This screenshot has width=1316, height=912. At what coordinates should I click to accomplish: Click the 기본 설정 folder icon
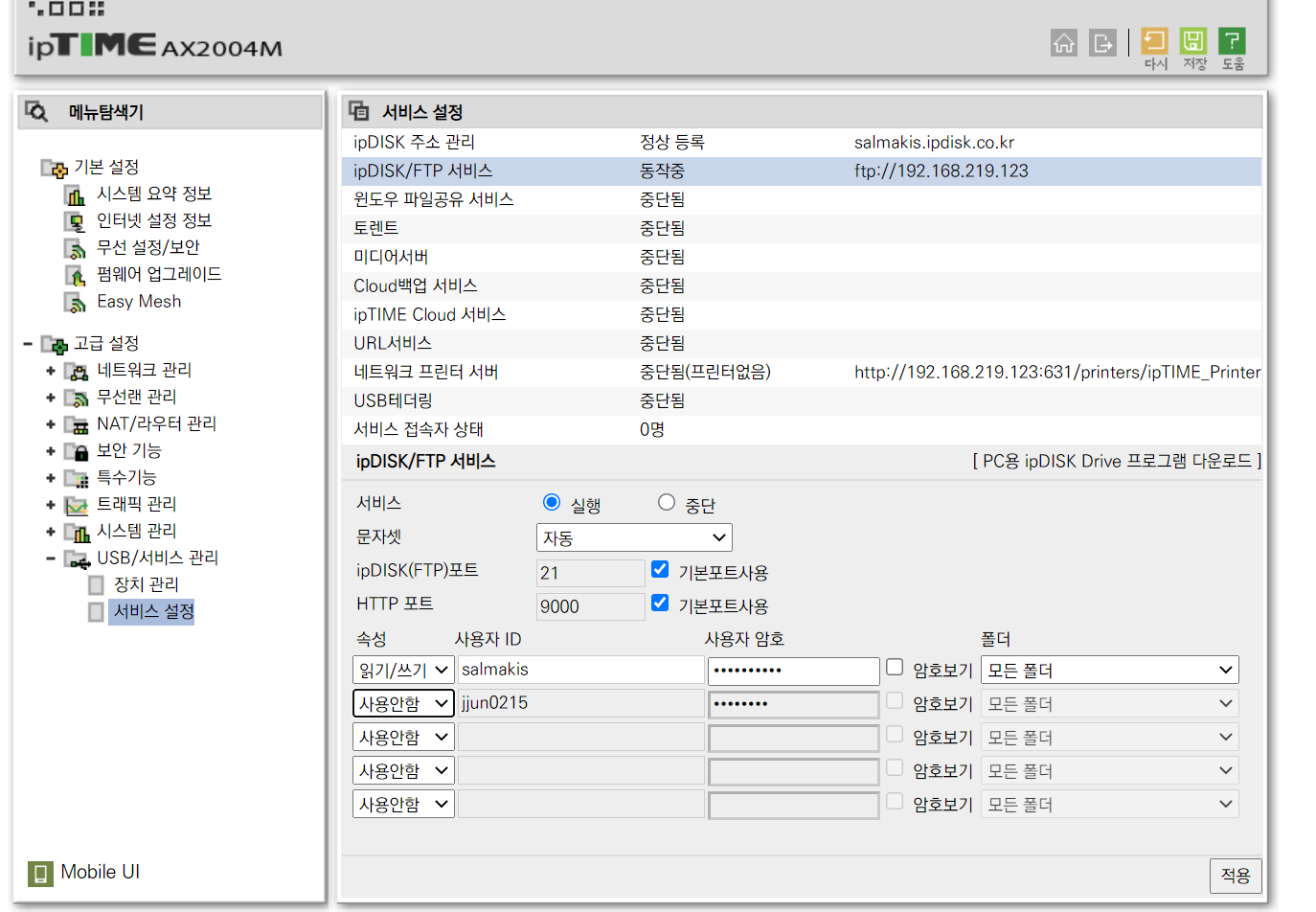coord(55,168)
